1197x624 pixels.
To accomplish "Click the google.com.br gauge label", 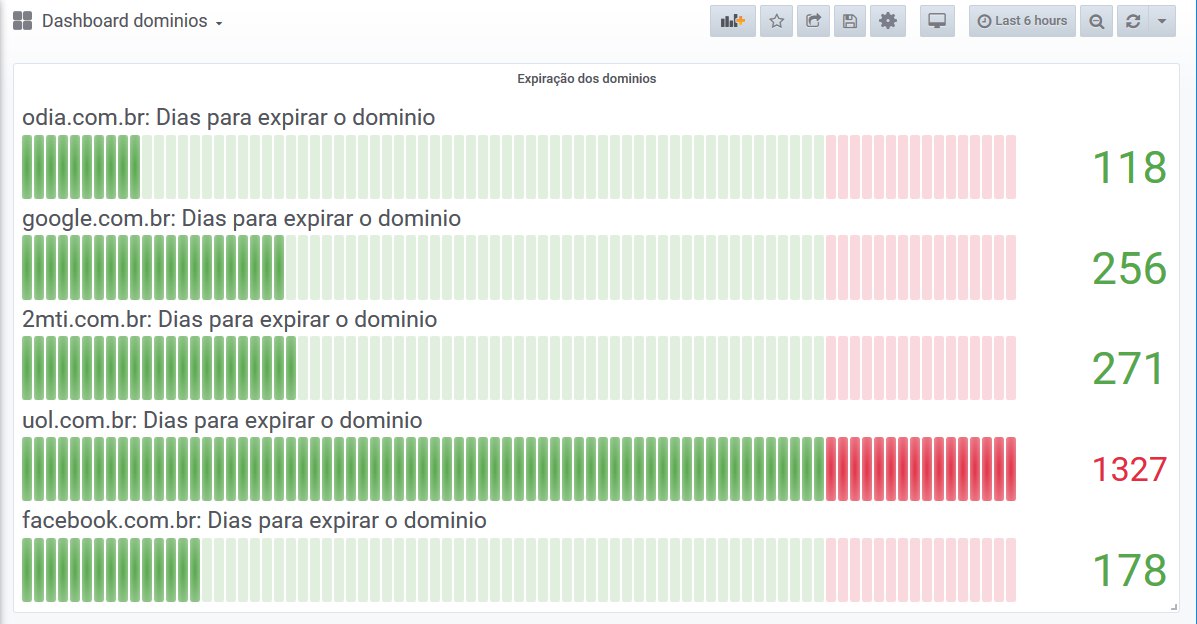I will point(241,218).
